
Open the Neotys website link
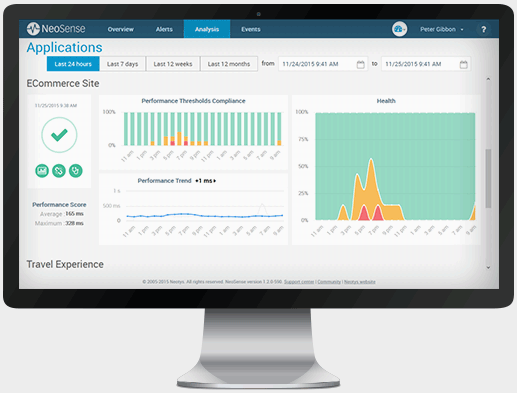coord(360,282)
